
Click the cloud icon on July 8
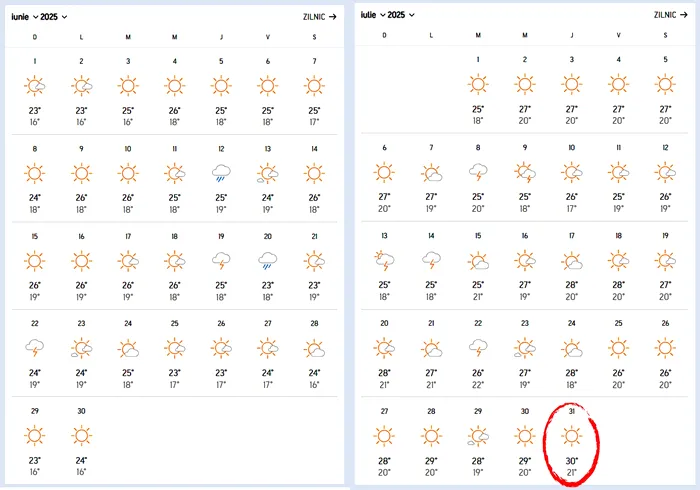478,172
